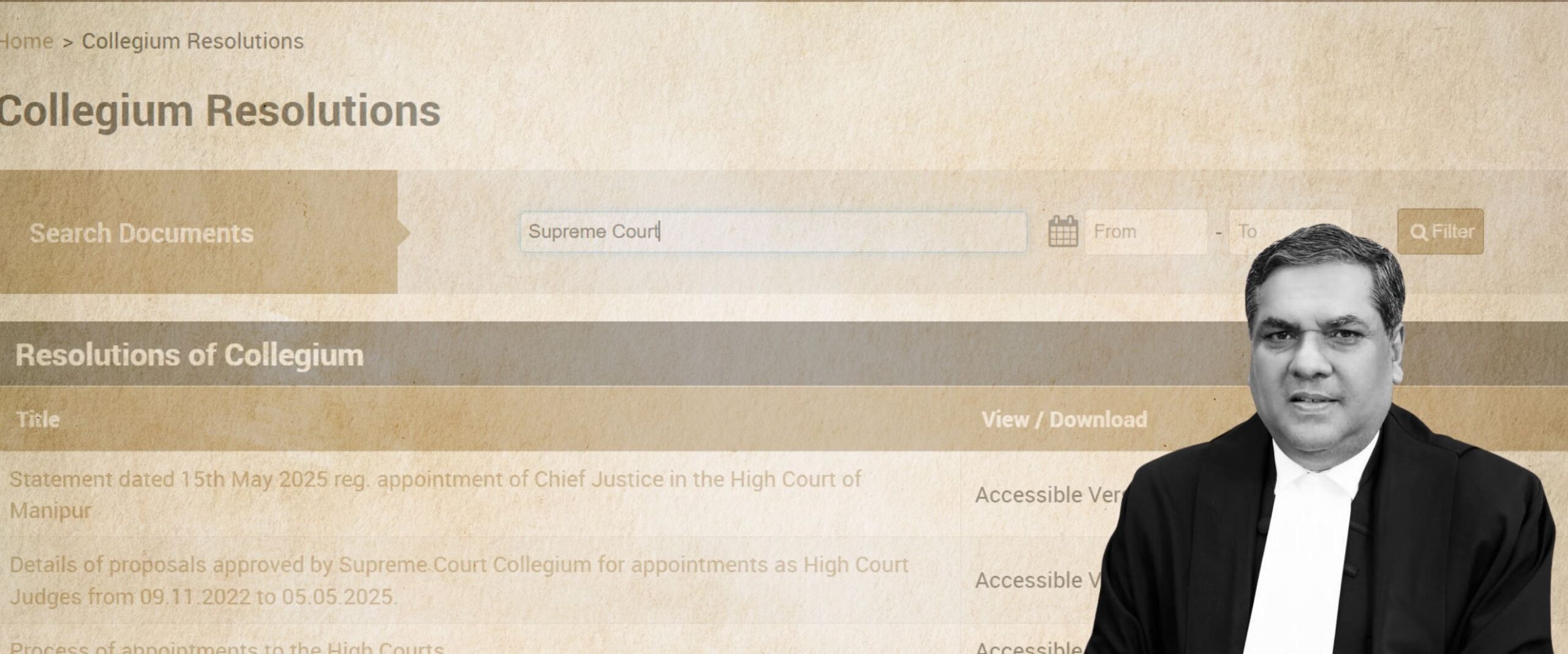This screenshot has height=654, width=1568.
Task: Go to the Home breadcrumb link
Action: (x=26, y=41)
